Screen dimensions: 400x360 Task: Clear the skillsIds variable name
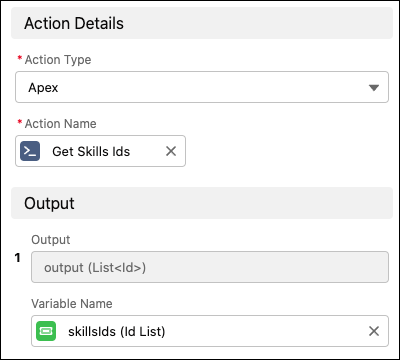[x=374, y=331]
